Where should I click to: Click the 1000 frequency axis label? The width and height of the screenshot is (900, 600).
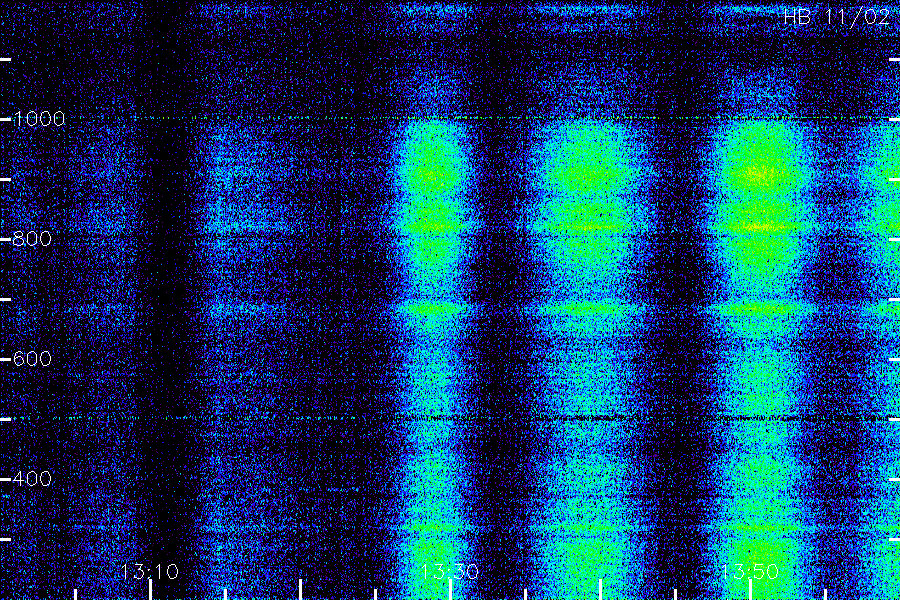pos(38,119)
